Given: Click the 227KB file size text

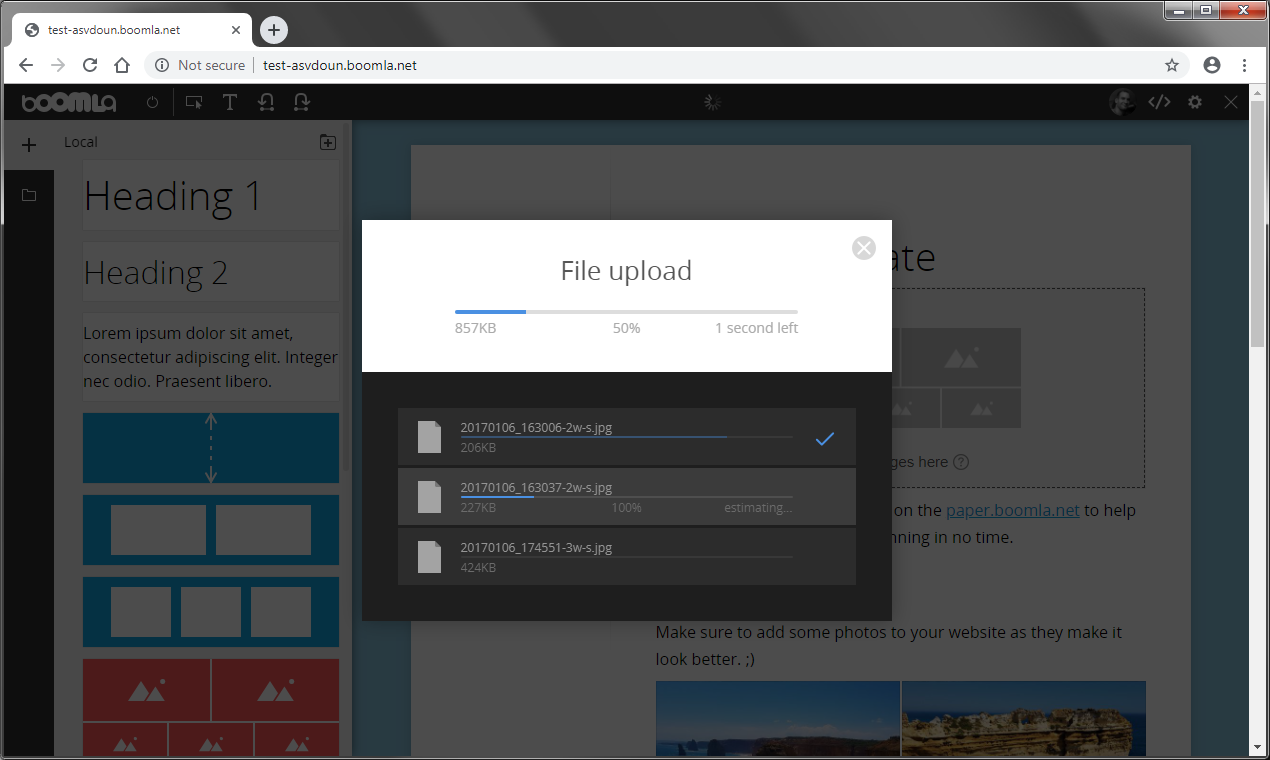Looking at the screenshot, I should point(478,508).
